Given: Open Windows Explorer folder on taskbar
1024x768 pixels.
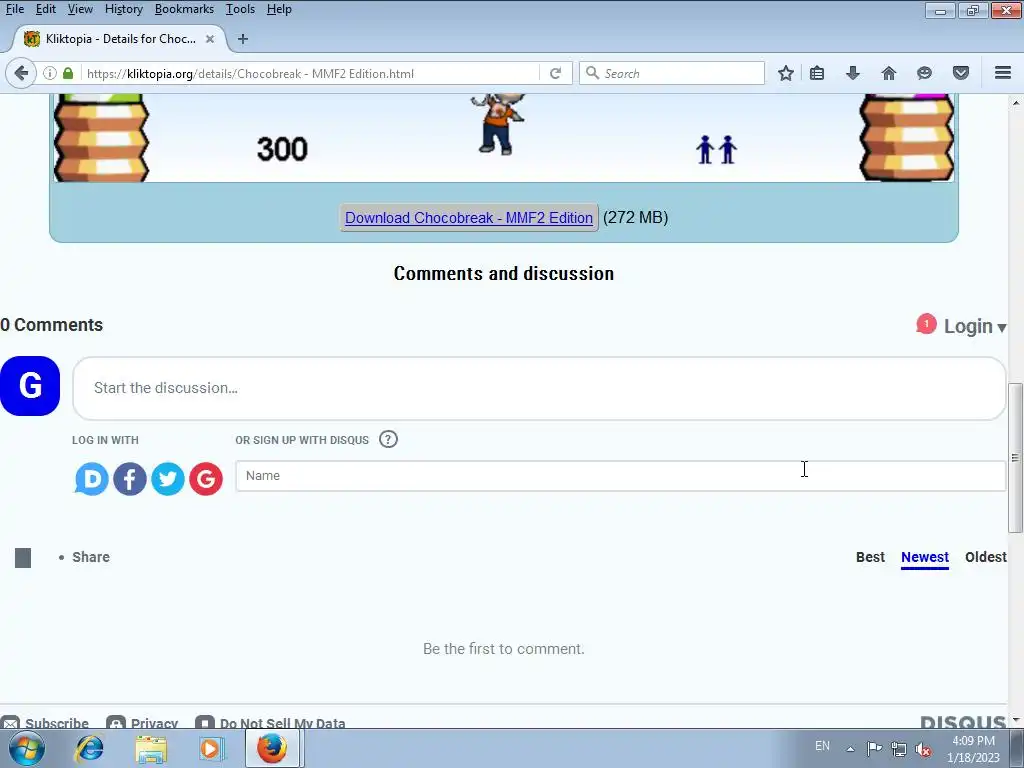Looking at the screenshot, I should point(151,748).
